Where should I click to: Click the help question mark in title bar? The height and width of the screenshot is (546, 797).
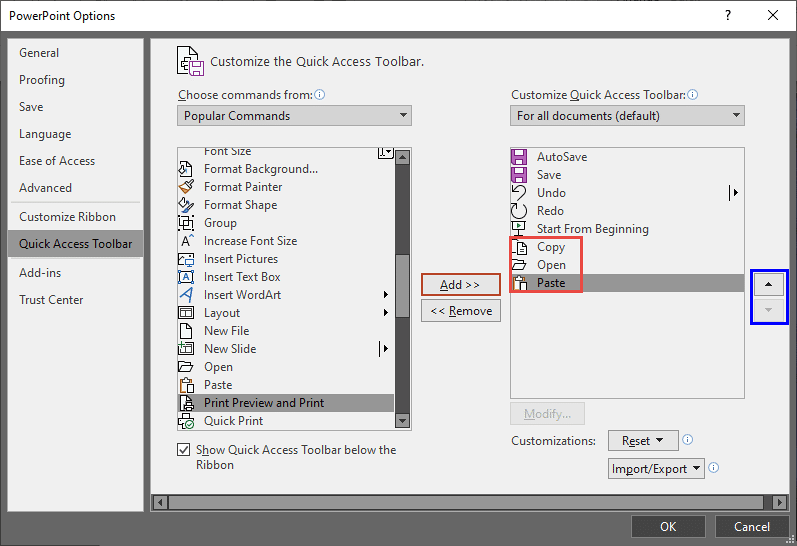[728, 15]
